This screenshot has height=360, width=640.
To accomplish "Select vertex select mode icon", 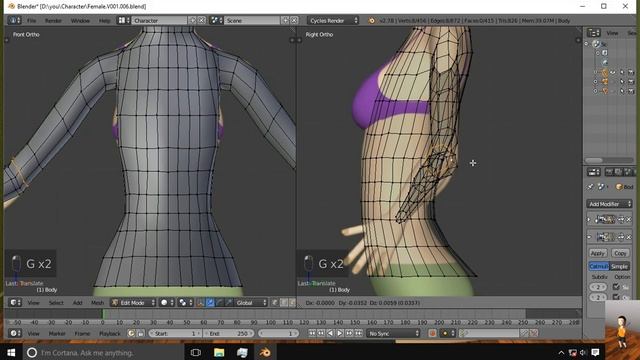I will [275, 302].
